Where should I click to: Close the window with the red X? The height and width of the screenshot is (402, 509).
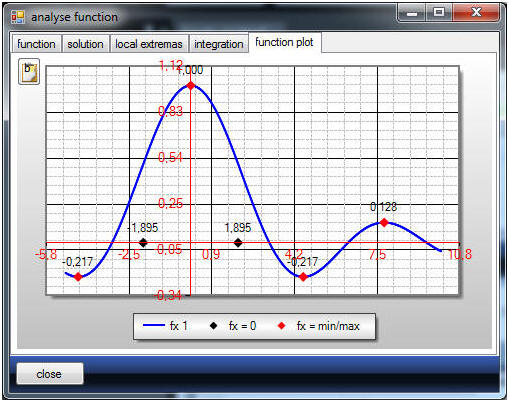[476, 13]
